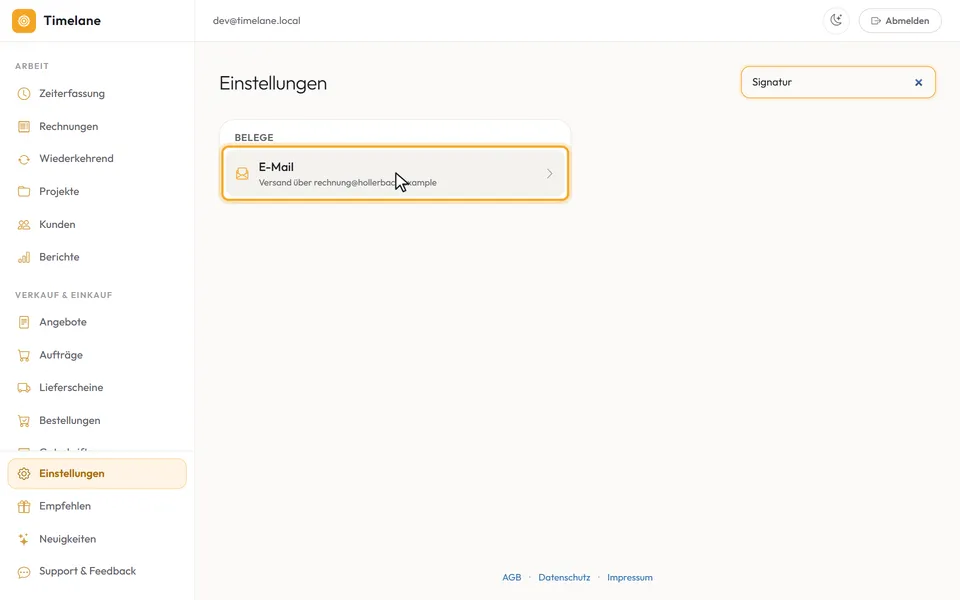Click the ARBEIT section label
This screenshot has width=960, height=600.
[32, 66]
